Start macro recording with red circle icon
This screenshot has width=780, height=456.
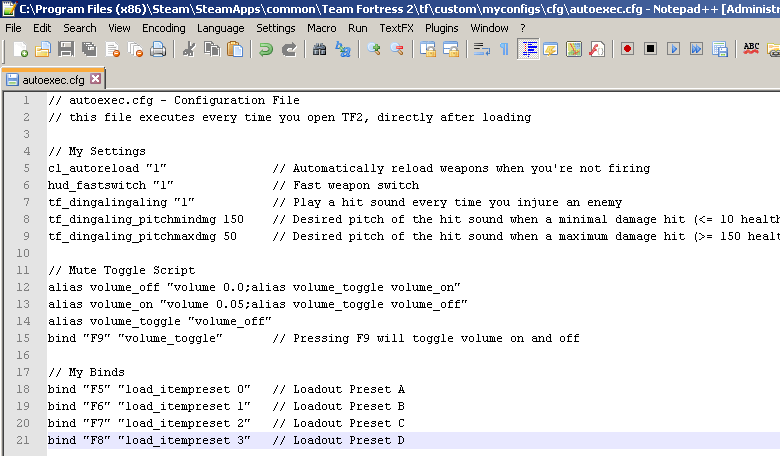[x=628, y=49]
